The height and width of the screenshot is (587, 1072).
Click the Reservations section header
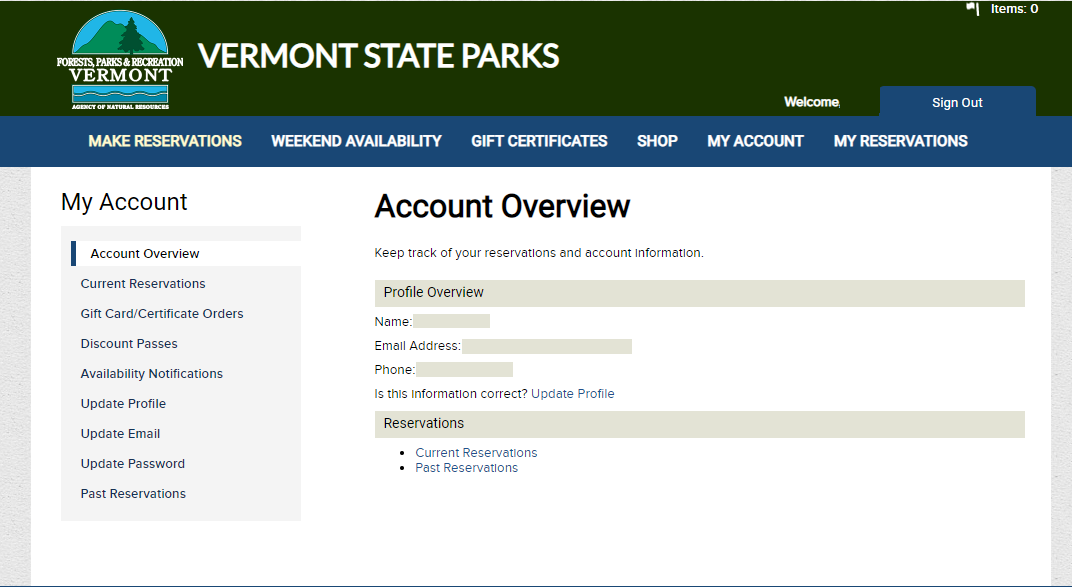[699, 424]
